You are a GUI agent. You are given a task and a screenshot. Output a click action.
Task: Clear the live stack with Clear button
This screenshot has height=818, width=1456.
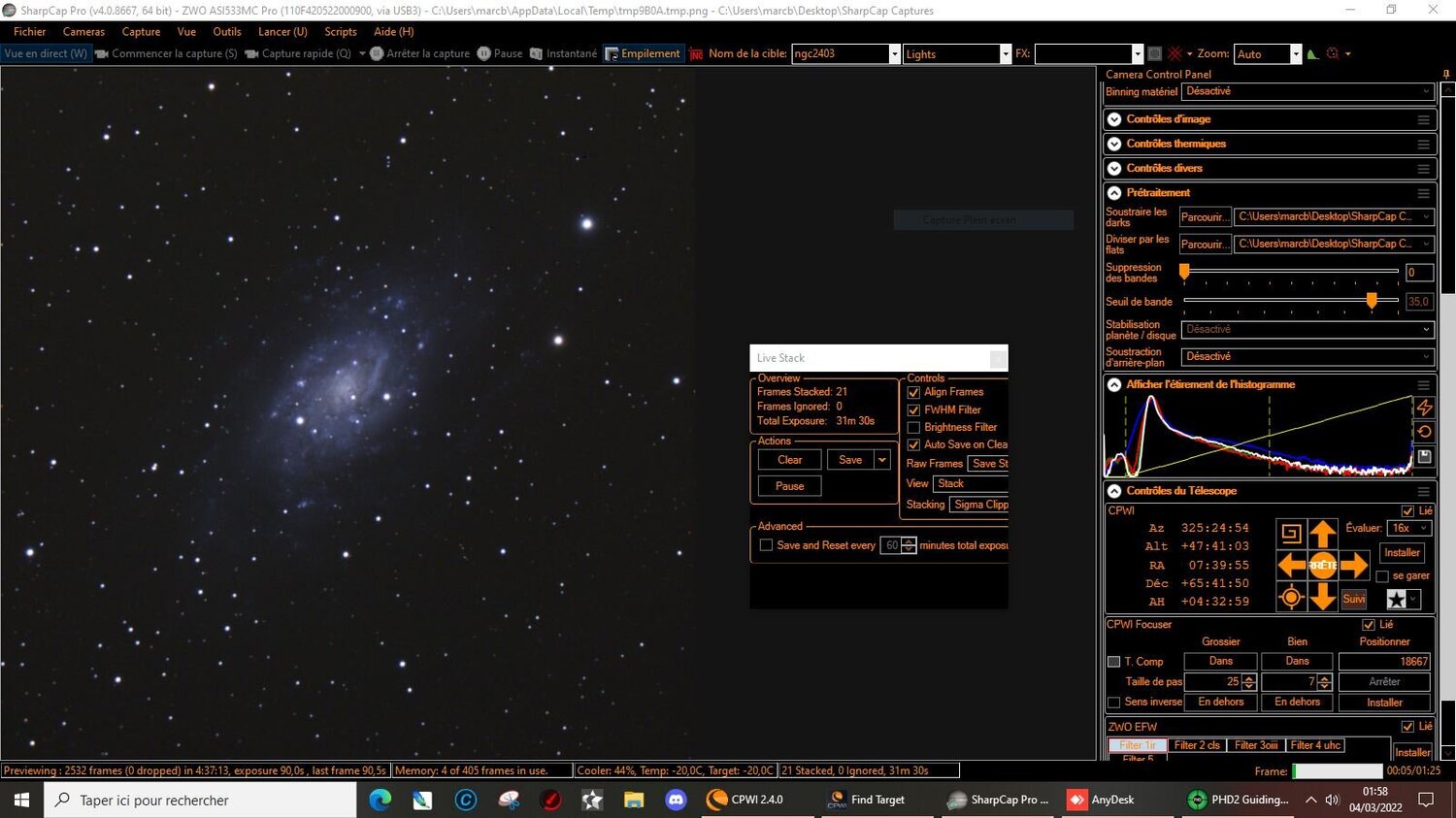[788, 459]
